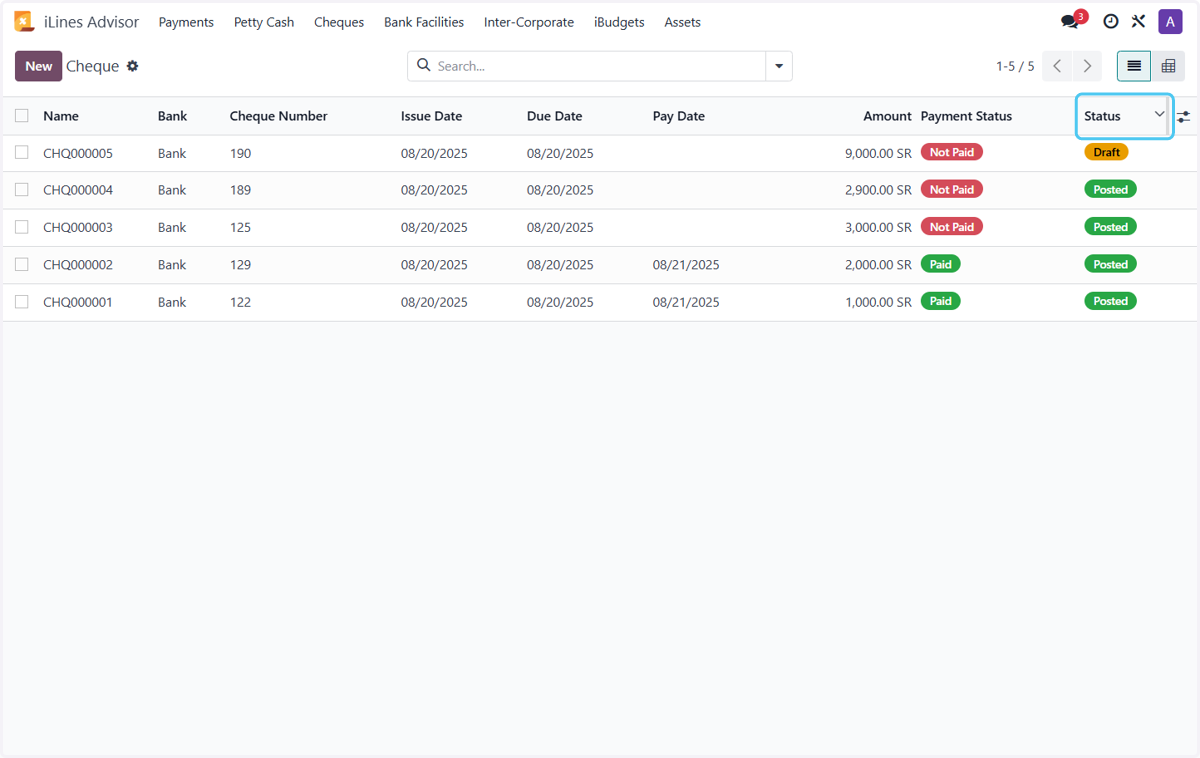This screenshot has height=758, width=1200.
Task: Sort by the Issue Date column header
Action: pyautogui.click(x=432, y=116)
